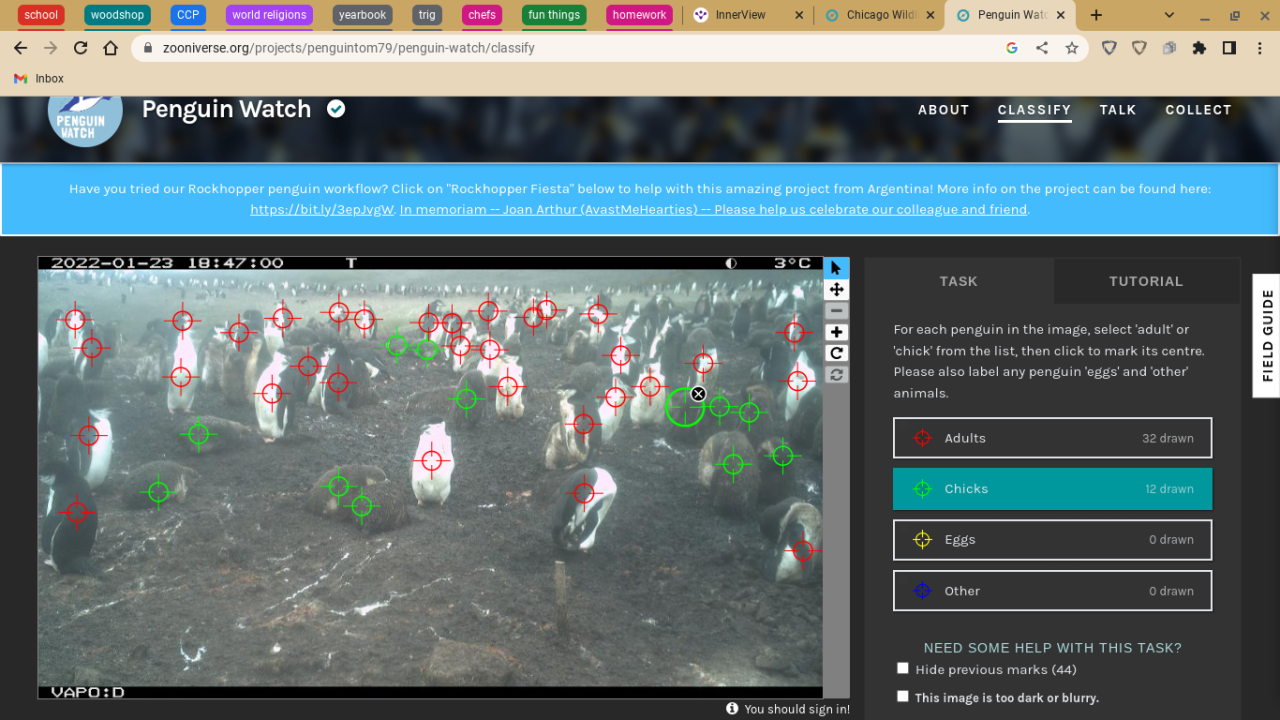Check 'This image is too dark or blurry'
This screenshot has height=720, width=1280.
click(x=903, y=697)
